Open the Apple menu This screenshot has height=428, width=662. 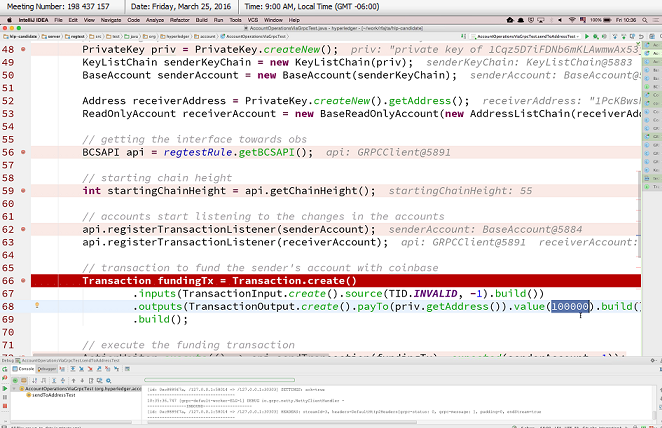8,20
